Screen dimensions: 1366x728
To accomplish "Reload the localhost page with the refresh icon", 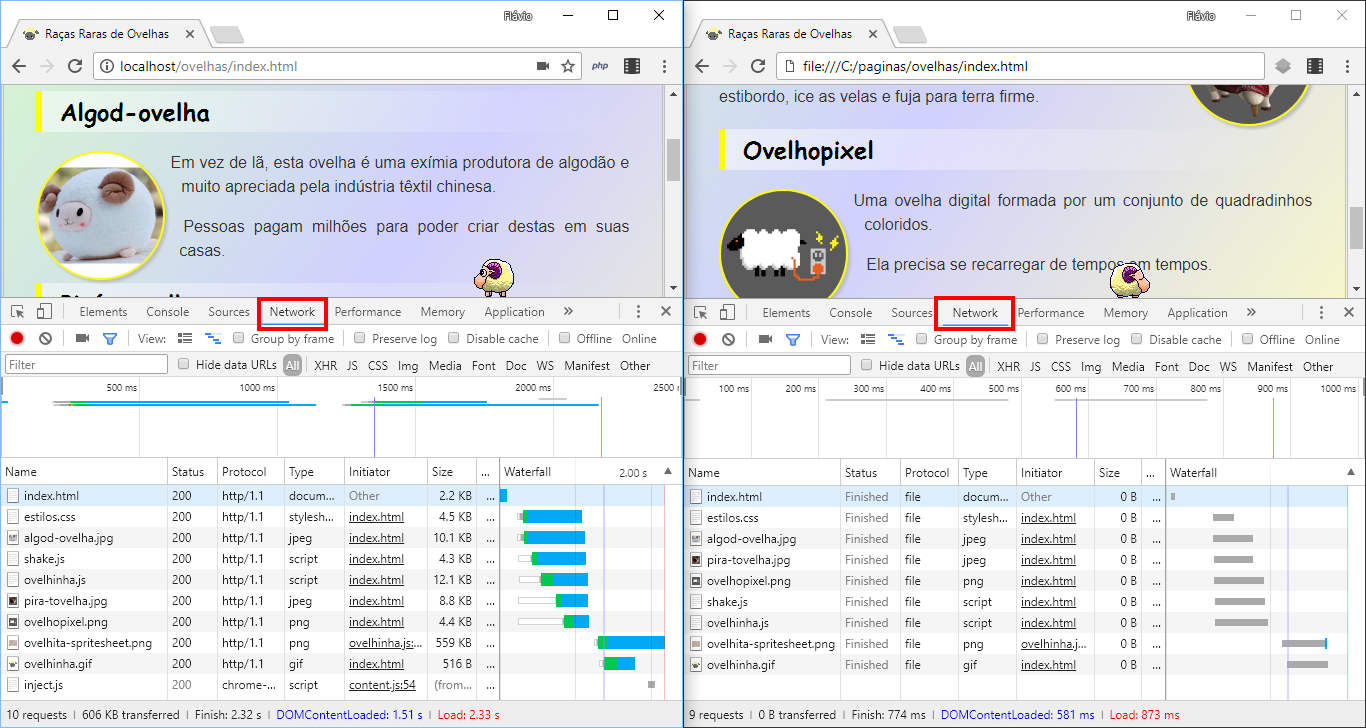I will point(74,66).
